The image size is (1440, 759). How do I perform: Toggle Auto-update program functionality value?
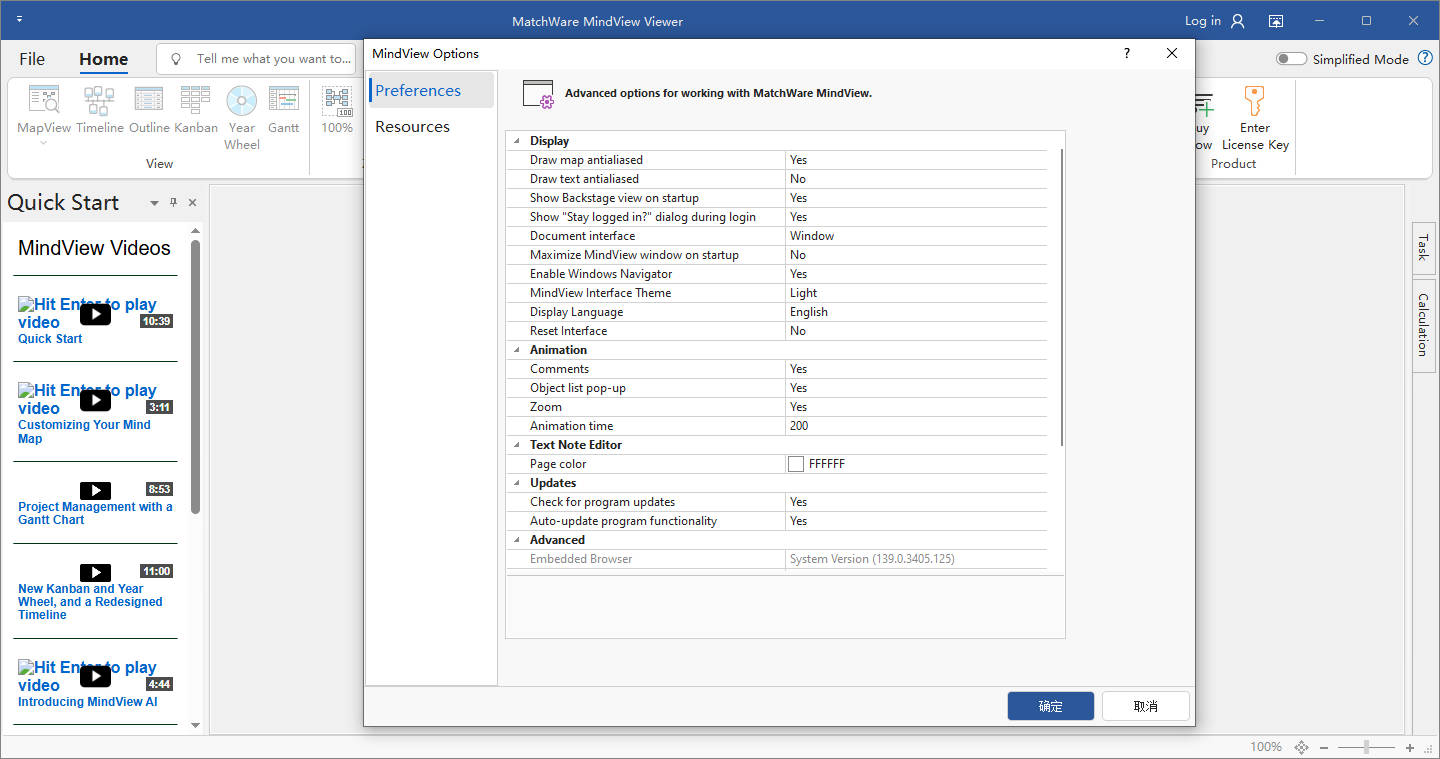pyautogui.click(x=916, y=521)
